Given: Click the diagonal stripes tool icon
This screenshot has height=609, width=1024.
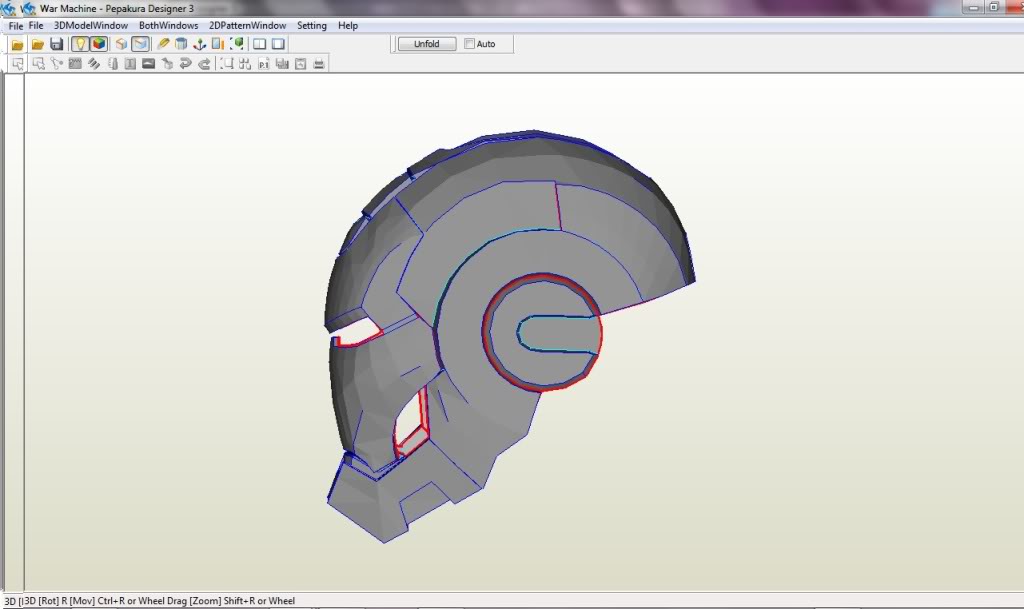Looking at the screenshot, I should [x=94, y=63].
